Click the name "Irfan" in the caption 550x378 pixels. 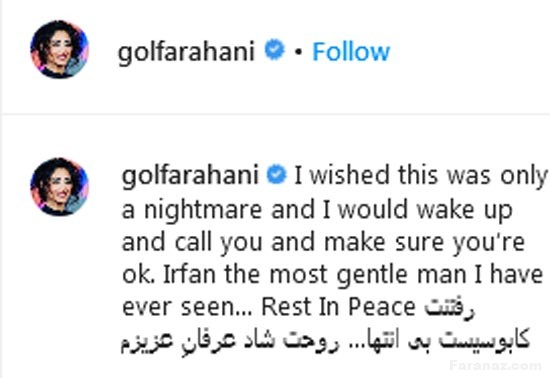(189, 274)
